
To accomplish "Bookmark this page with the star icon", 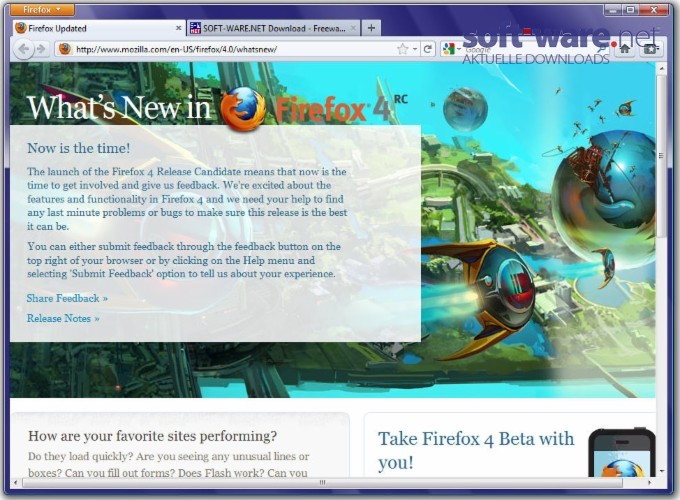I will [x=402, y=49].
